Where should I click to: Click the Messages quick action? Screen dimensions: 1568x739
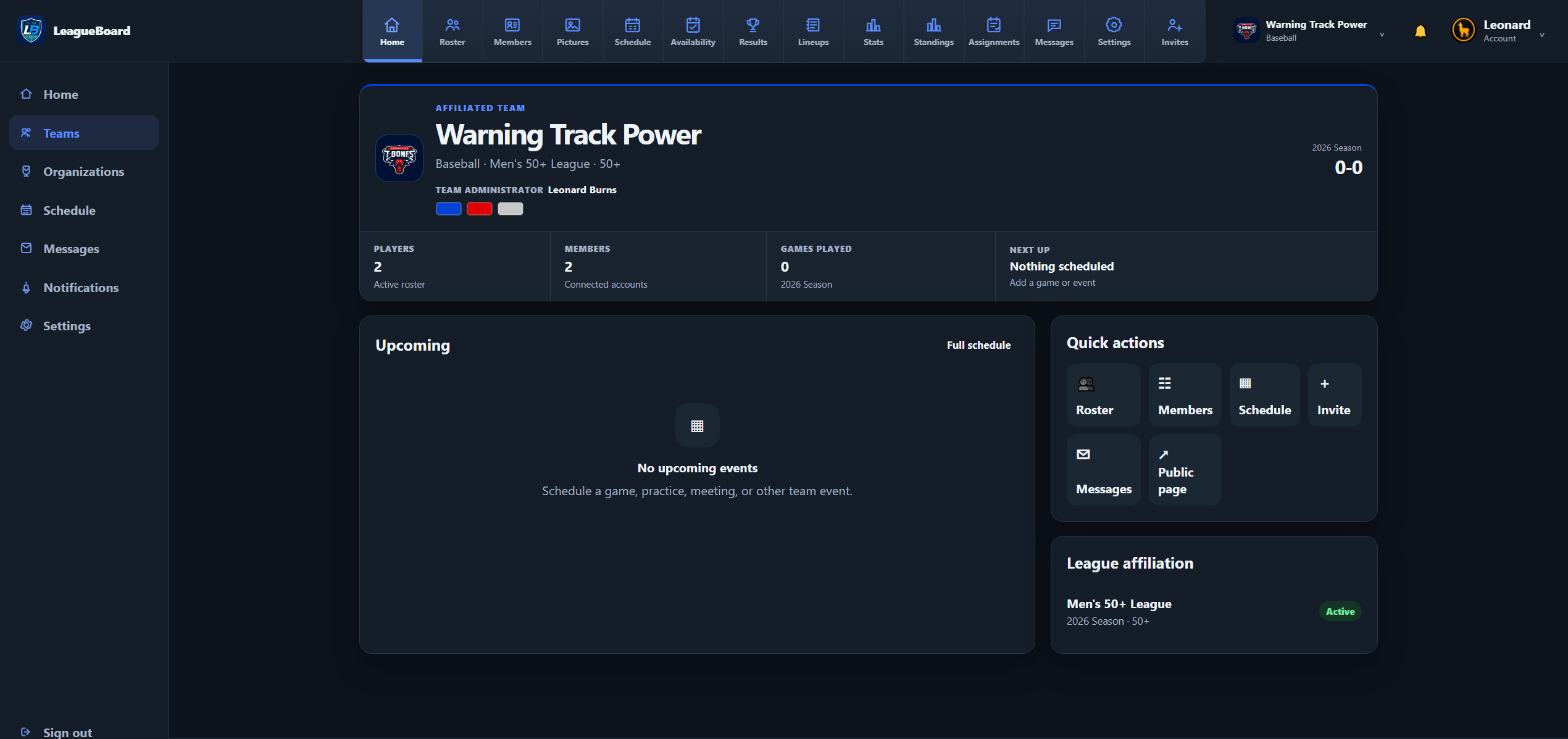[1103, 470]
